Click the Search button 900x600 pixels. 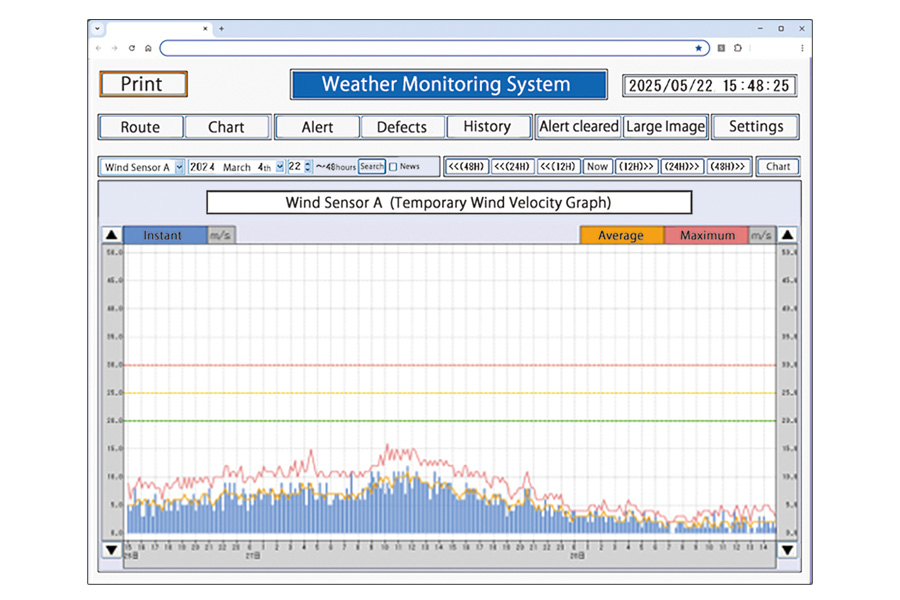[372, 167]
